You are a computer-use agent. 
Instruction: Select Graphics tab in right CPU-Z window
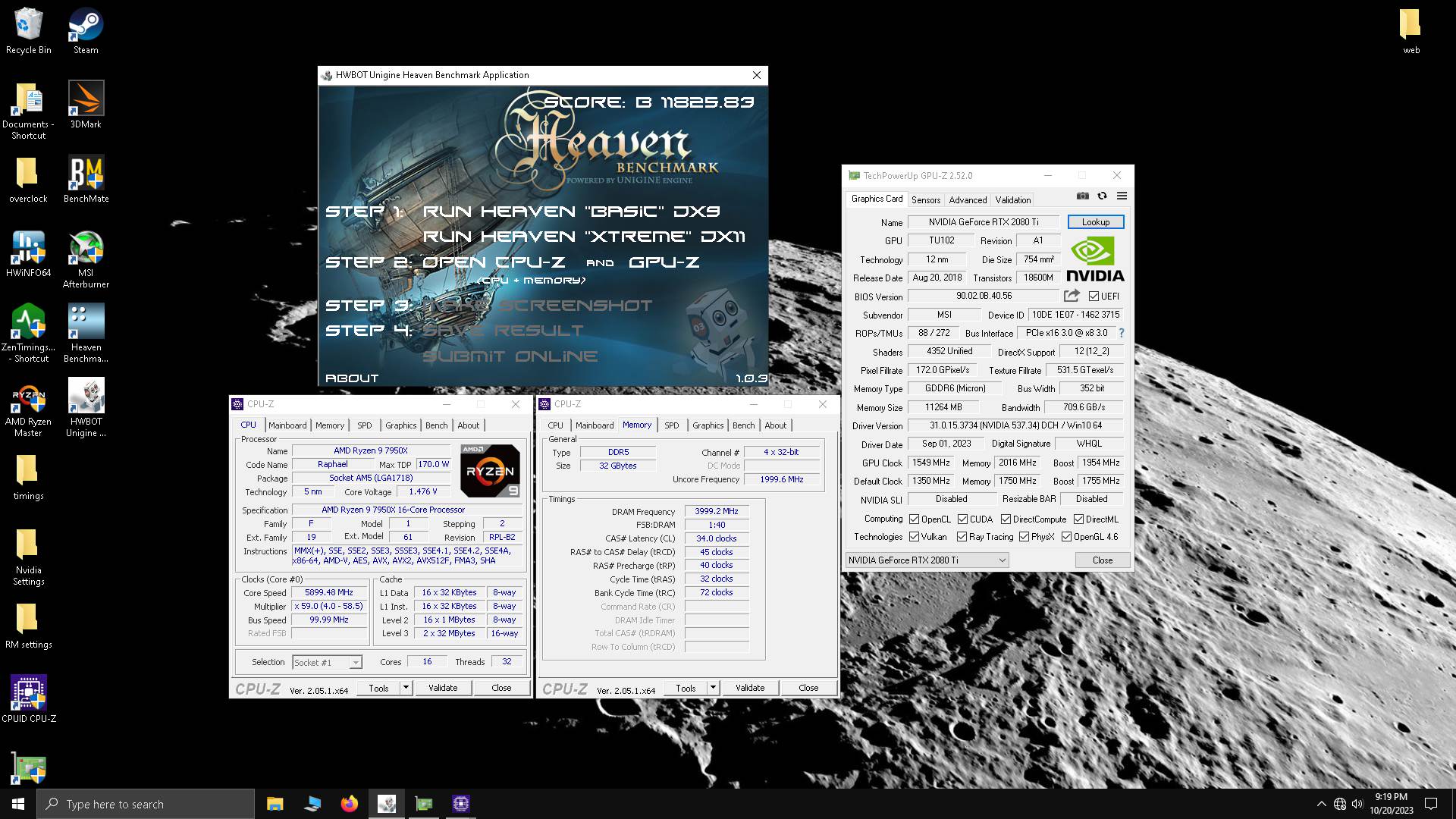coord(708,425)
